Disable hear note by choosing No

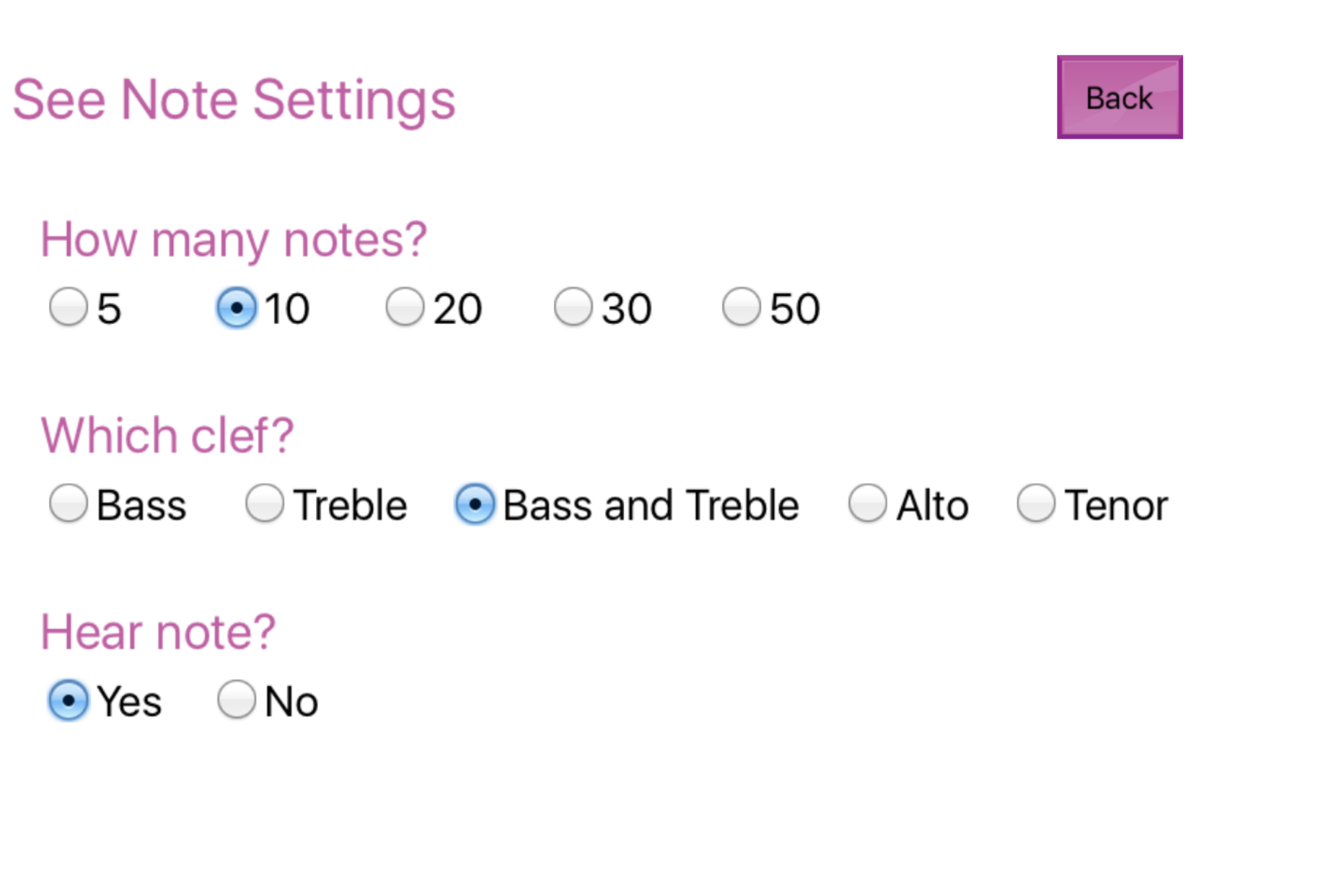pyautogui.click(x=237, y=700)
